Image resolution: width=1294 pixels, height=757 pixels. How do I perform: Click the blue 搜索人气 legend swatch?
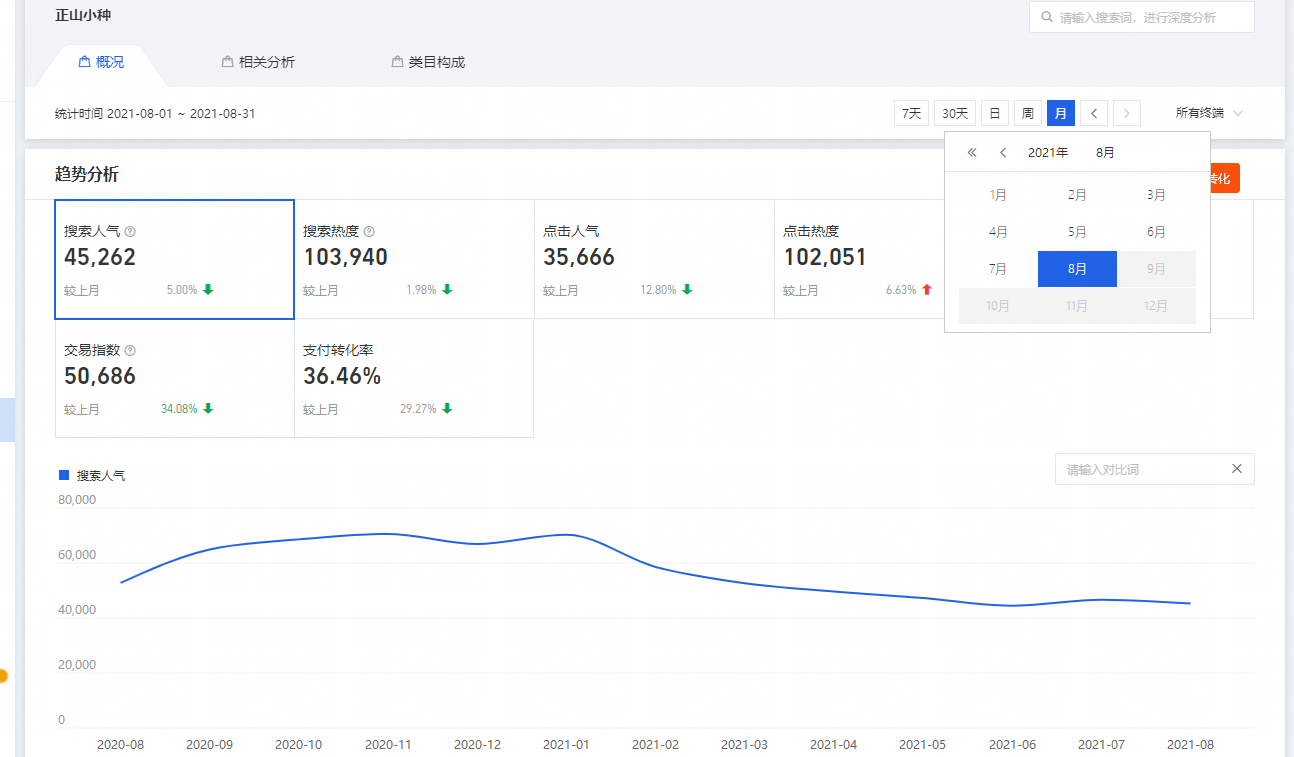click(x=65, y=475)
